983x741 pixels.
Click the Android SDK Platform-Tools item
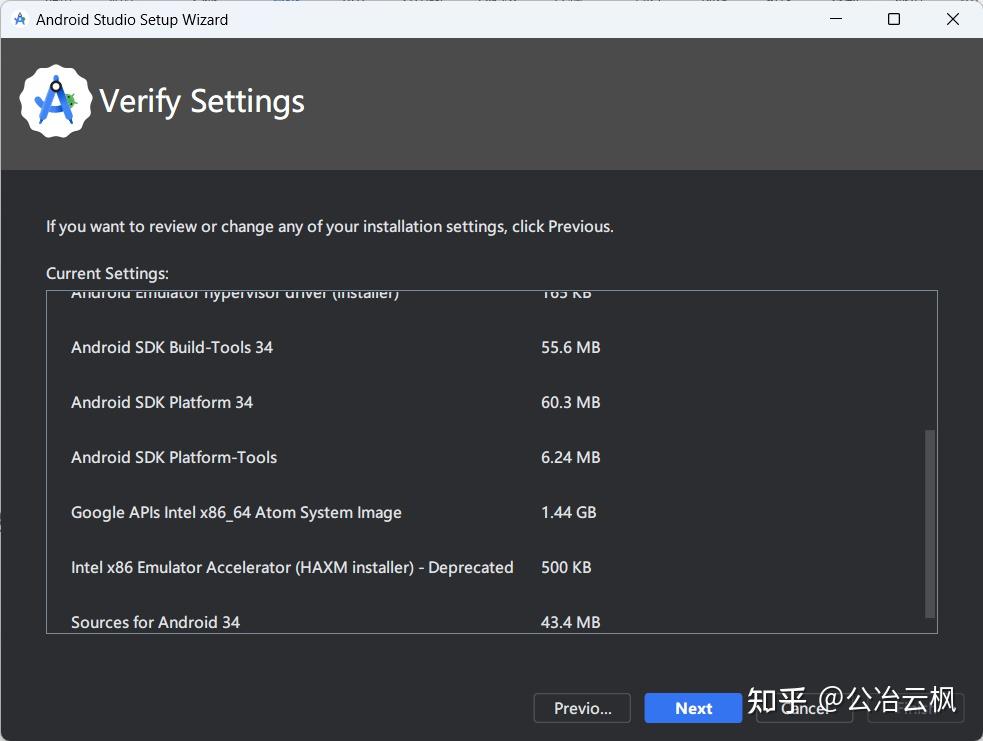[x=172, y=457]
